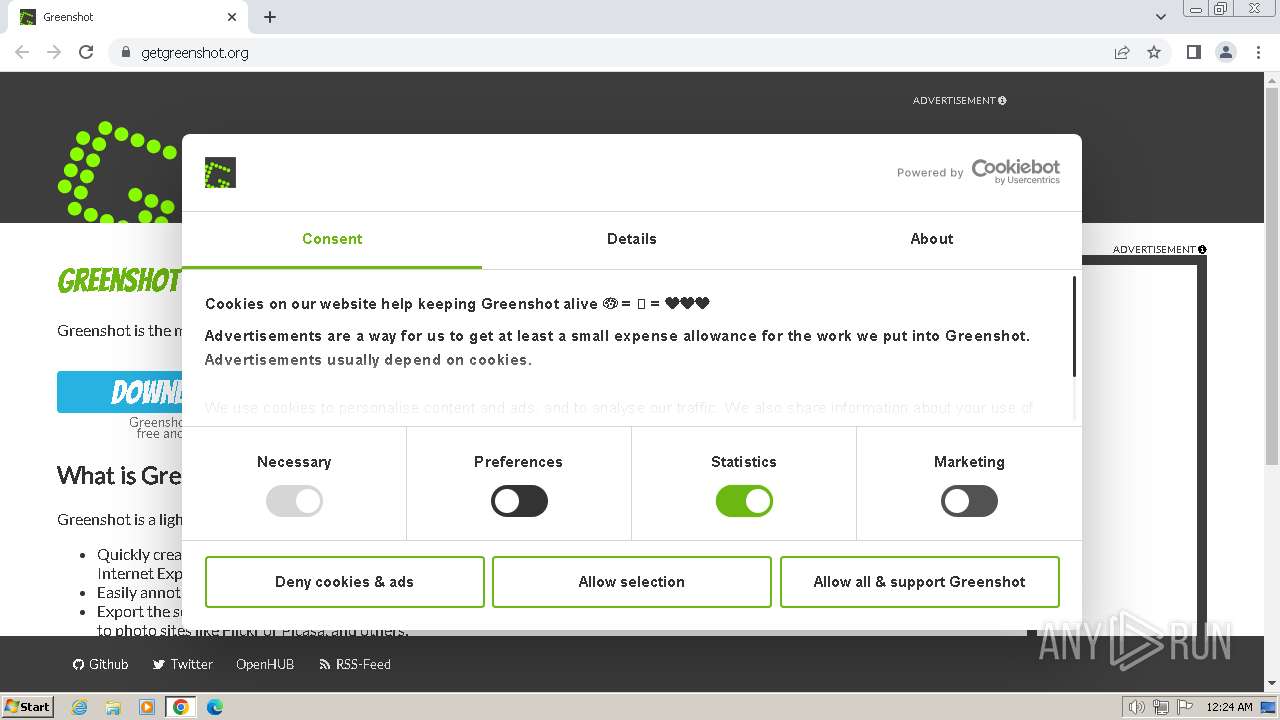Open Chrome three-dot menu
This screenshot has width=1280, height=720.
1258,52
